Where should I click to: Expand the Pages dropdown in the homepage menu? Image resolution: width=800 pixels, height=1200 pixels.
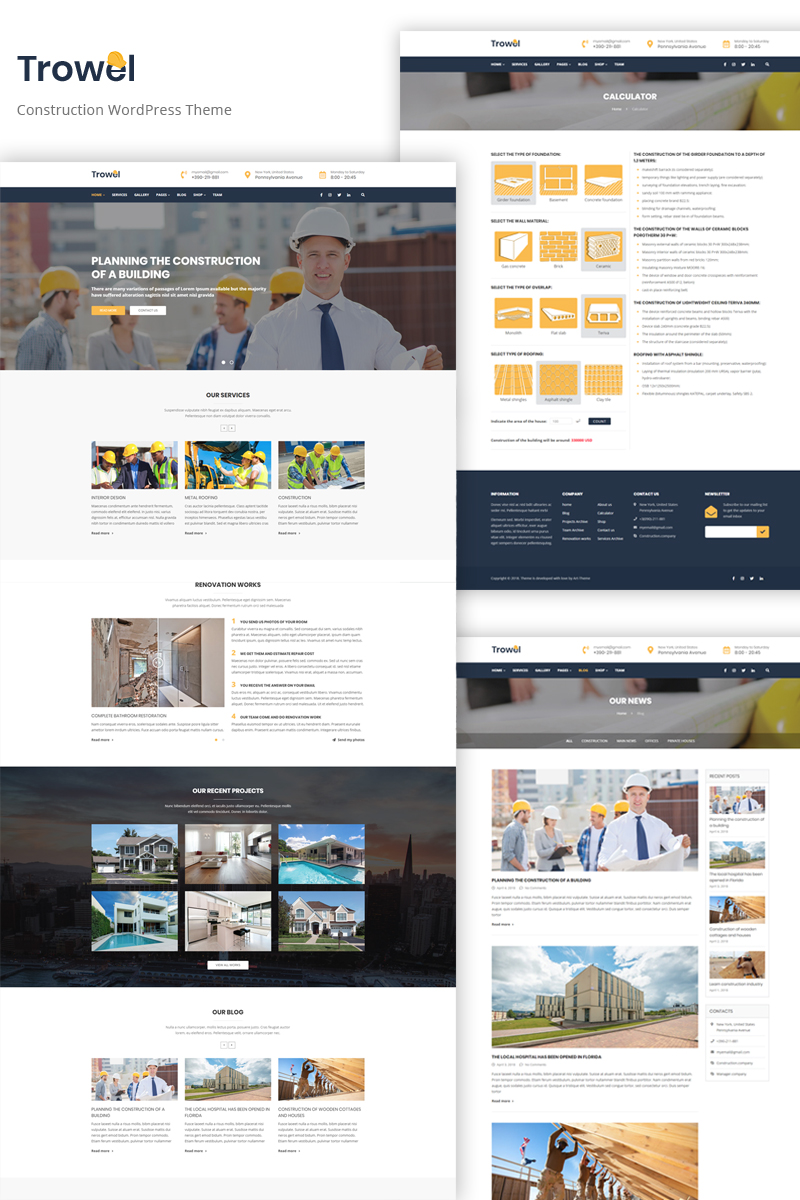click(163, 195)
